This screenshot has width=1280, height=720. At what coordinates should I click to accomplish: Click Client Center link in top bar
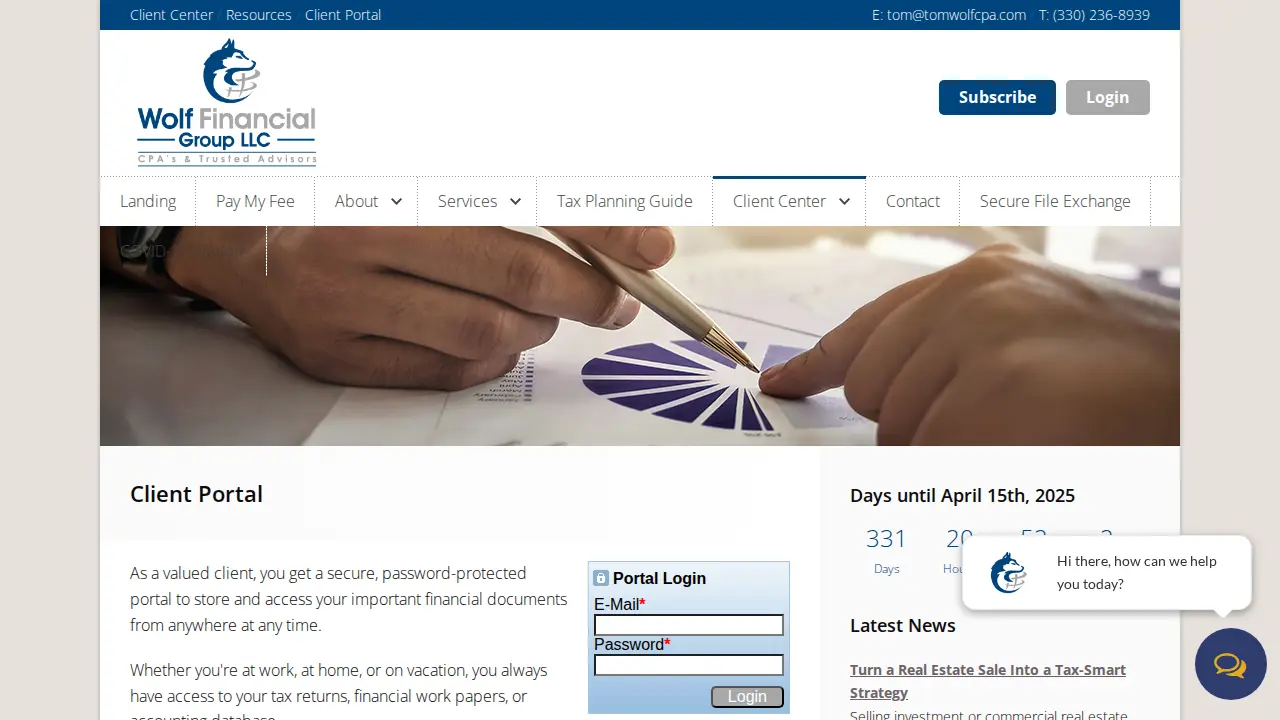tap(172, 15)
